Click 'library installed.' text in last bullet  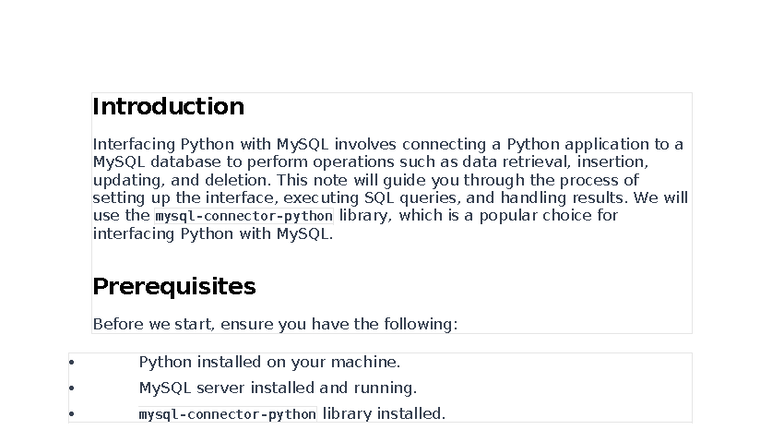[x=384, y=414]
